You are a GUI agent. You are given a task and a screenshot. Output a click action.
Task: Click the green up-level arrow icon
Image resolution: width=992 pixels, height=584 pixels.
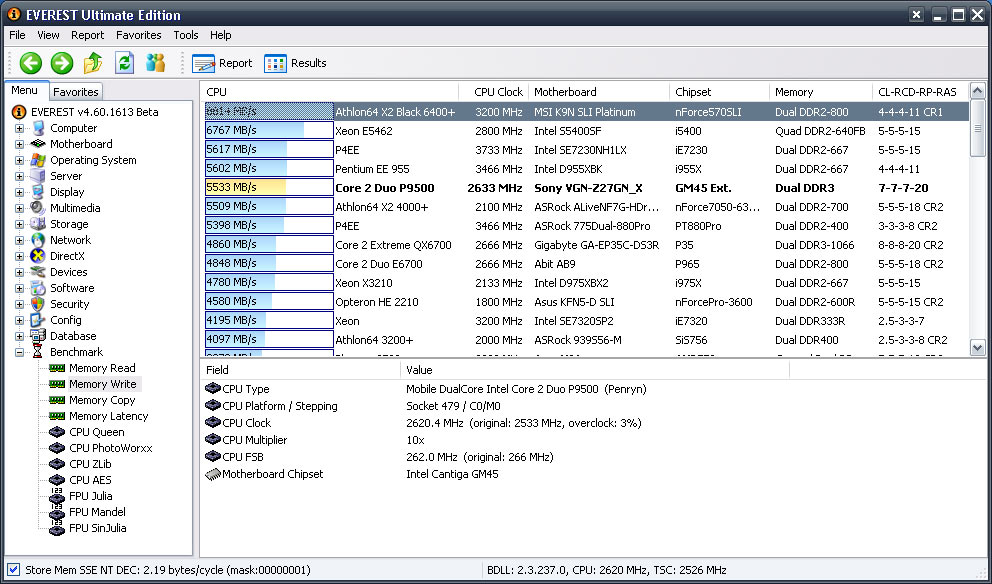(x=93, y=63)
